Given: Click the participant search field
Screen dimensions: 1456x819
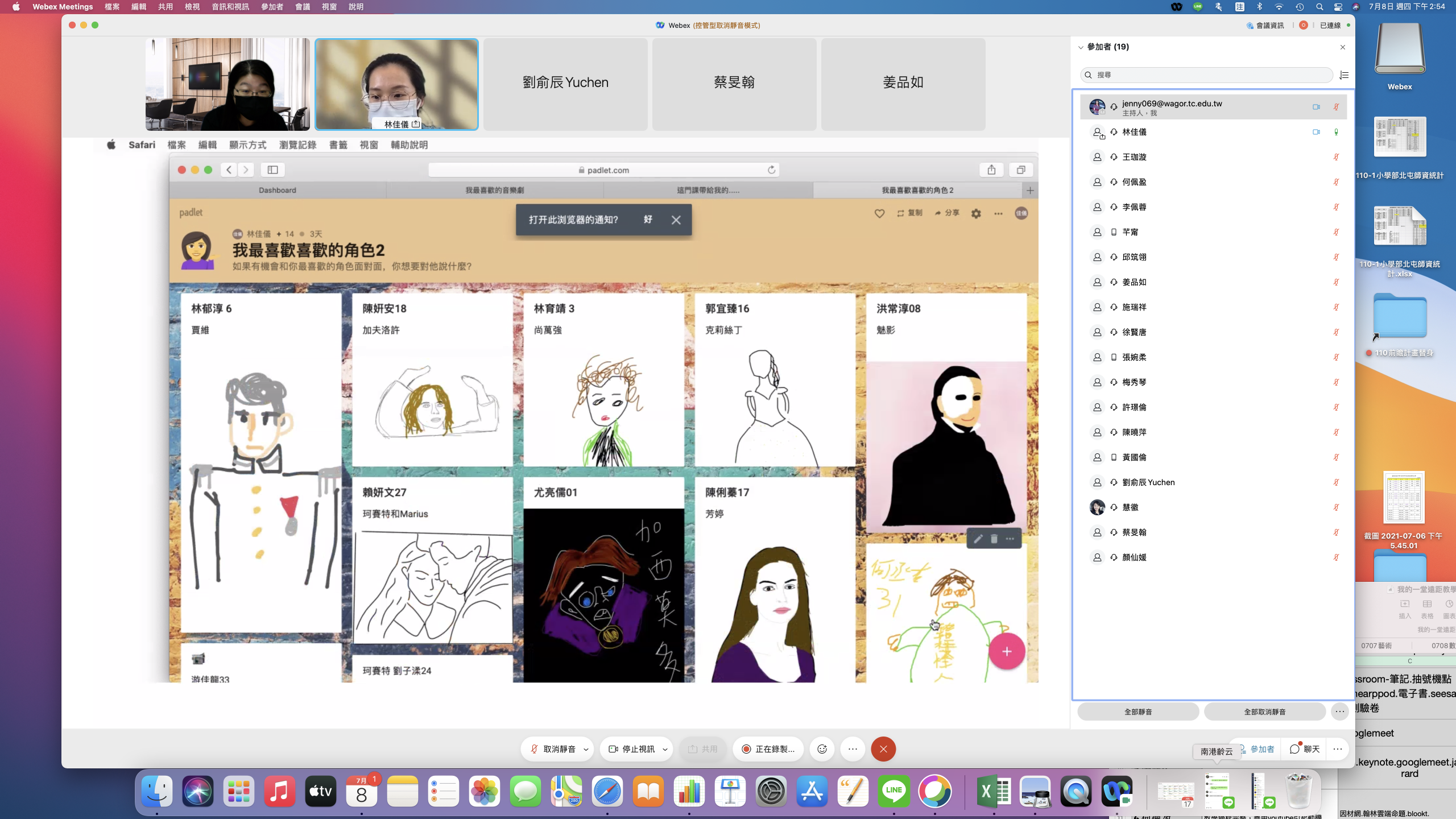Looking at the screenshot, I should coord(1206,75).
